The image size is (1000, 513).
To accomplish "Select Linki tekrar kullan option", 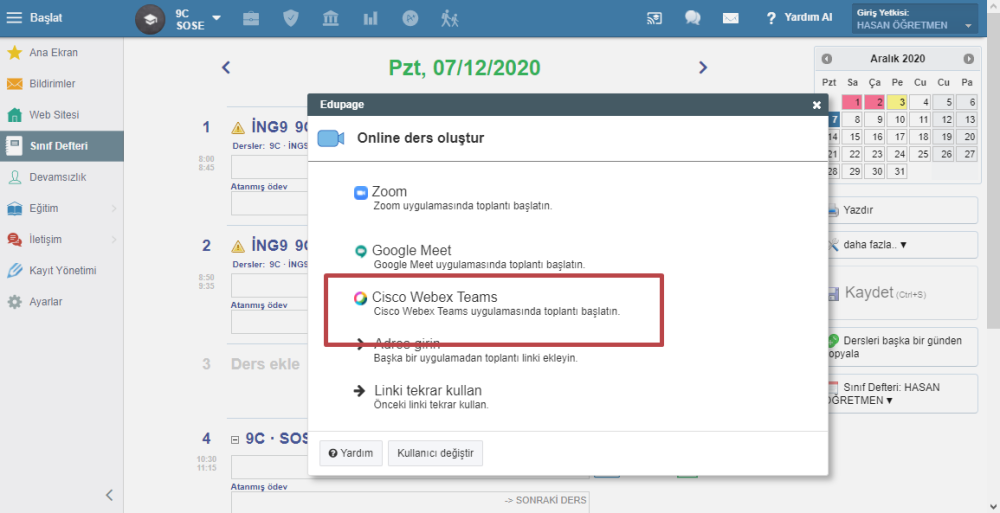I will click(421, 396).
